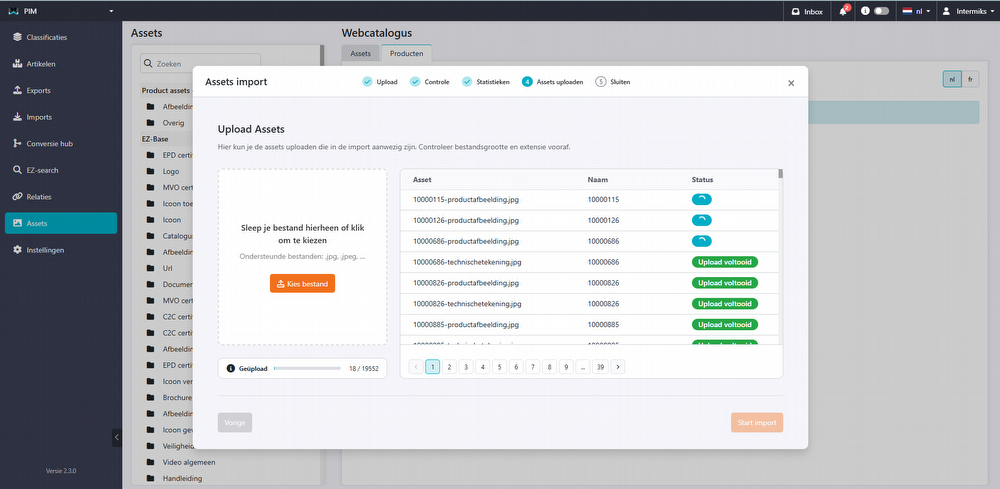The image size is (1000, 489).
Task: Toggle the info switch in top bar
Action: (881, 11)
